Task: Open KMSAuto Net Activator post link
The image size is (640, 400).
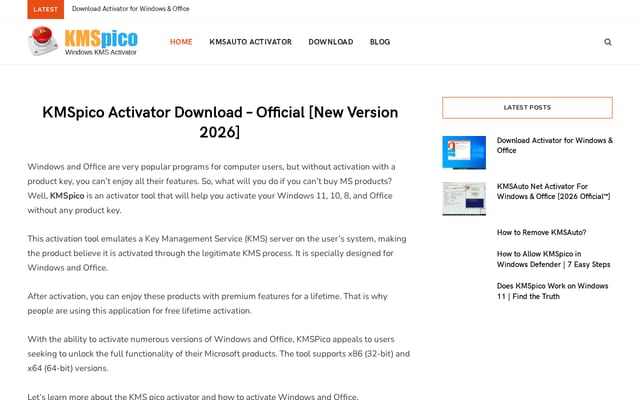Action: (x=553, y=191)
